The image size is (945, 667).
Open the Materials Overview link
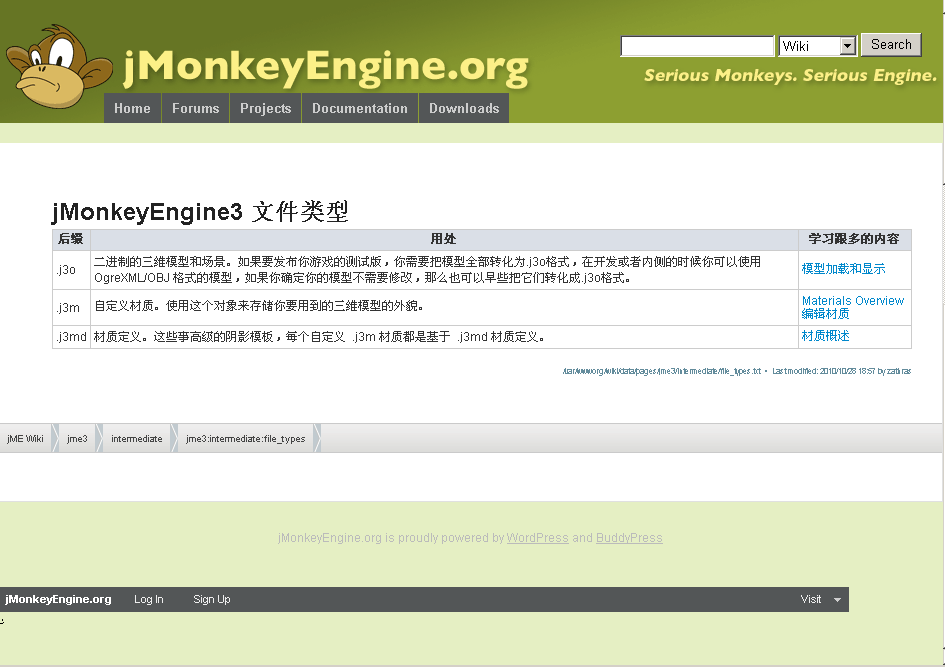853,301
